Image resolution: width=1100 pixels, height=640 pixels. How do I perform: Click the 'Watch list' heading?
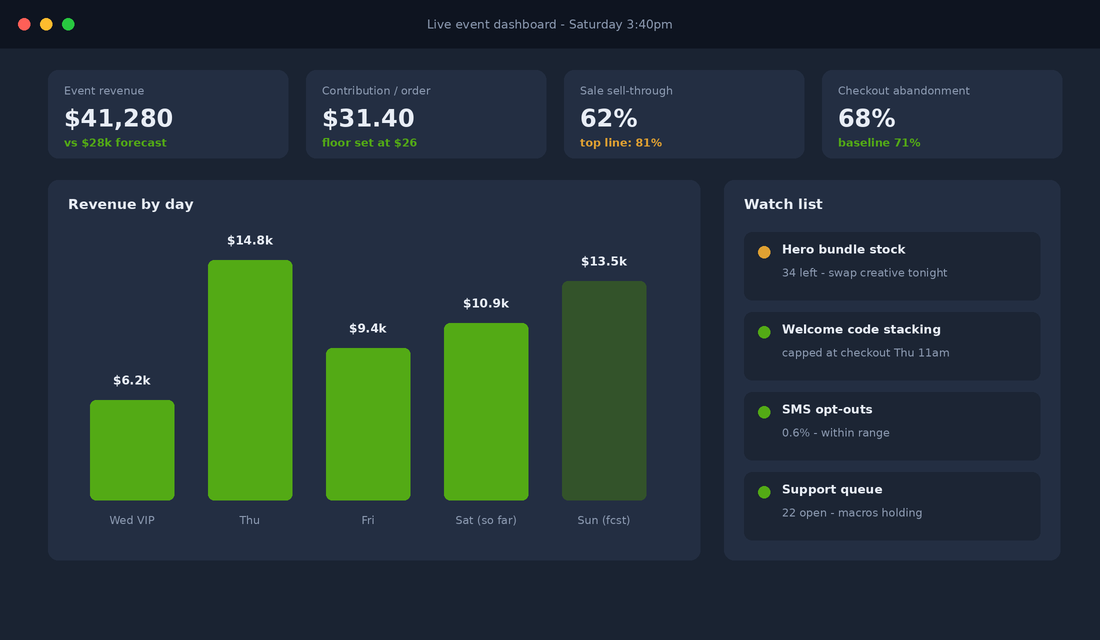click(783, 204)
